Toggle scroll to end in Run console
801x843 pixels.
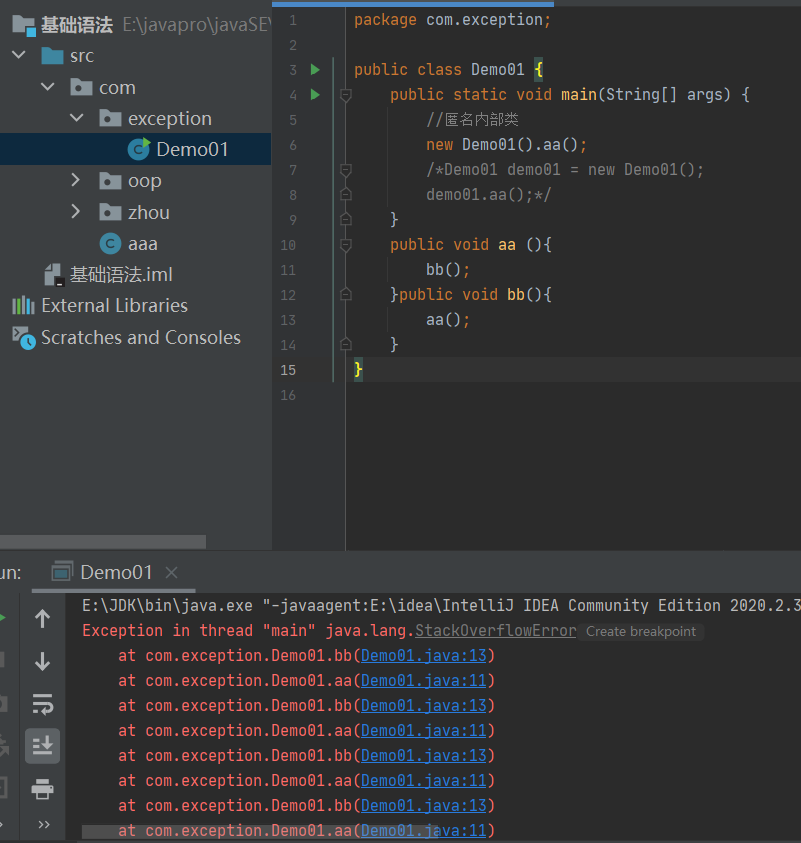42,746
